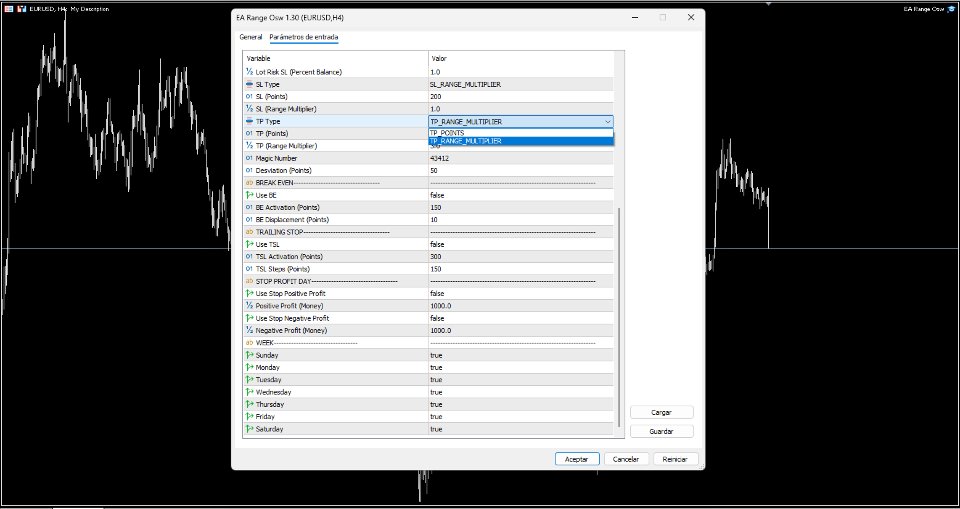Click the SL (Points) value 200
Viewport: 960px width, 509px height.
(435, 97)
